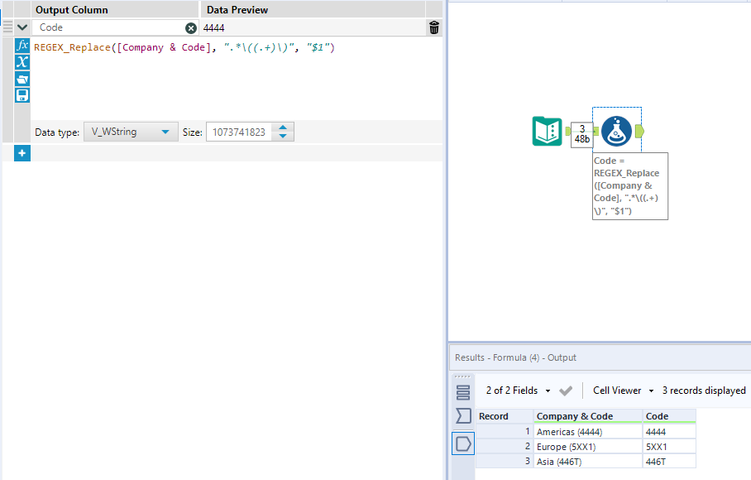Open the Data type V_WString dropdown

131,132
